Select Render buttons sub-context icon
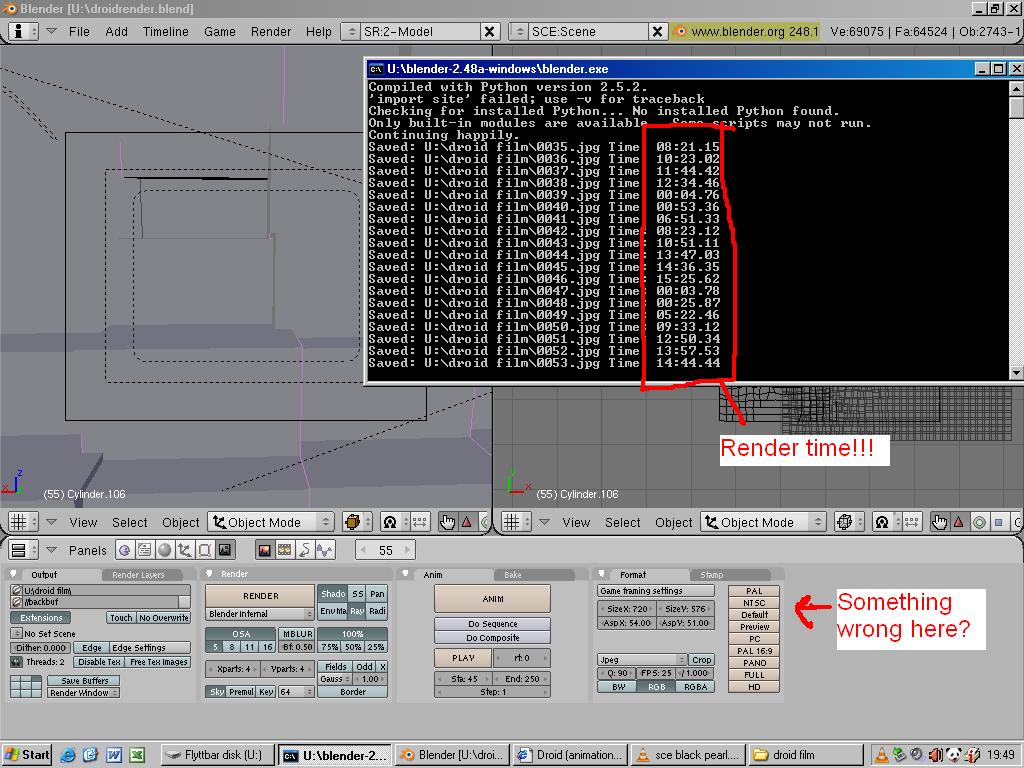This screenshot has height=768, width=1024. (x=264, y=550)
